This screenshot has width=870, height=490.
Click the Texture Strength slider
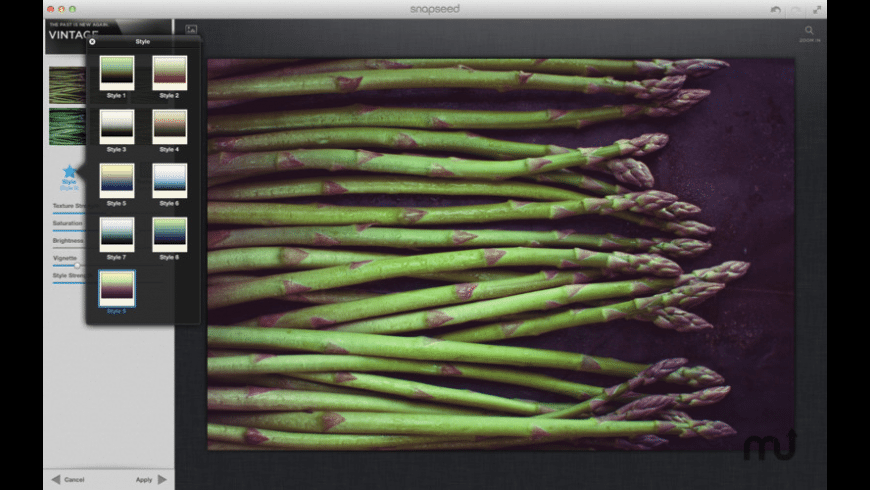point(69,213)
